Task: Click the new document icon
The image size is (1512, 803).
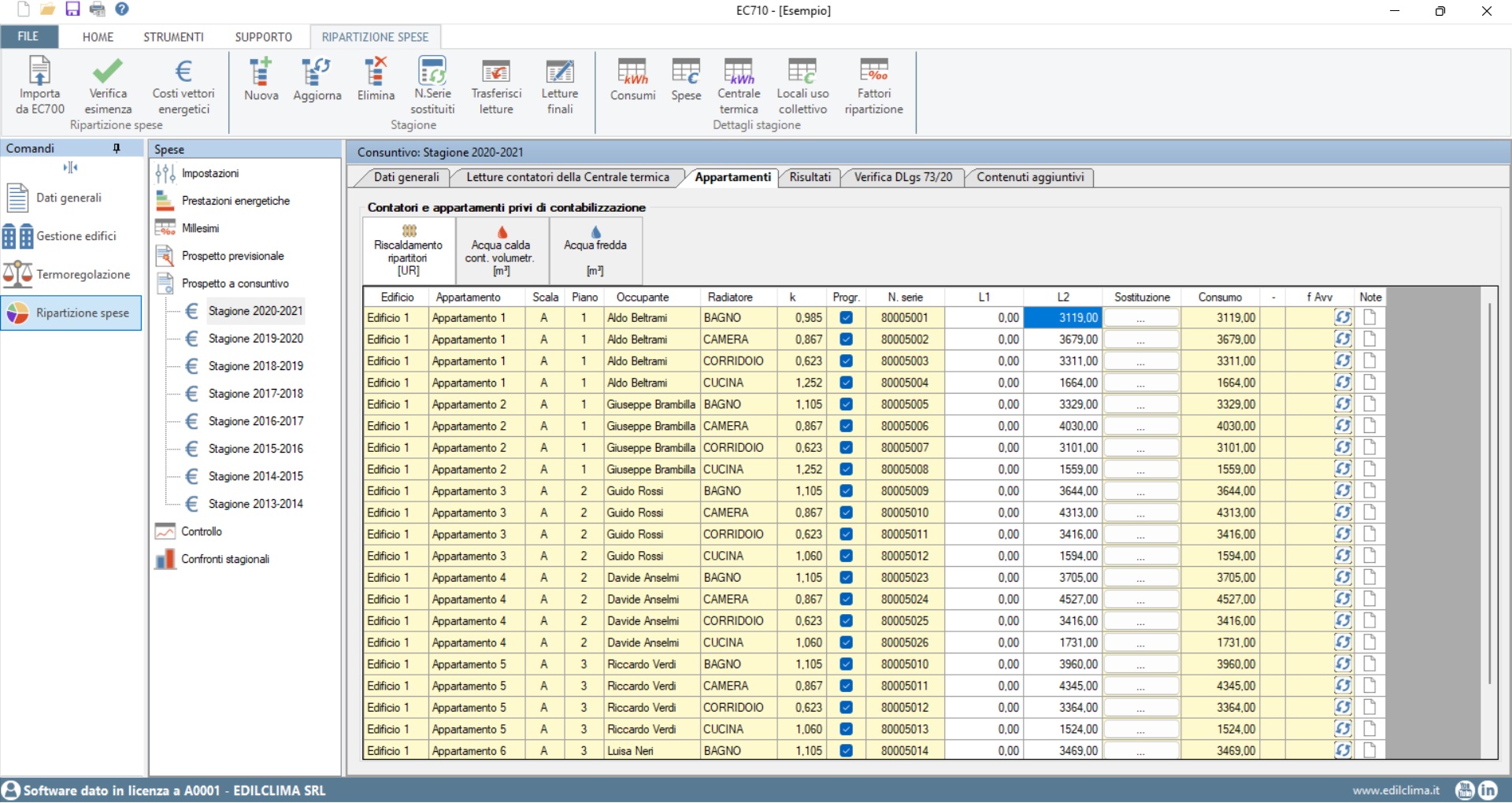Action: coord(24,9)
